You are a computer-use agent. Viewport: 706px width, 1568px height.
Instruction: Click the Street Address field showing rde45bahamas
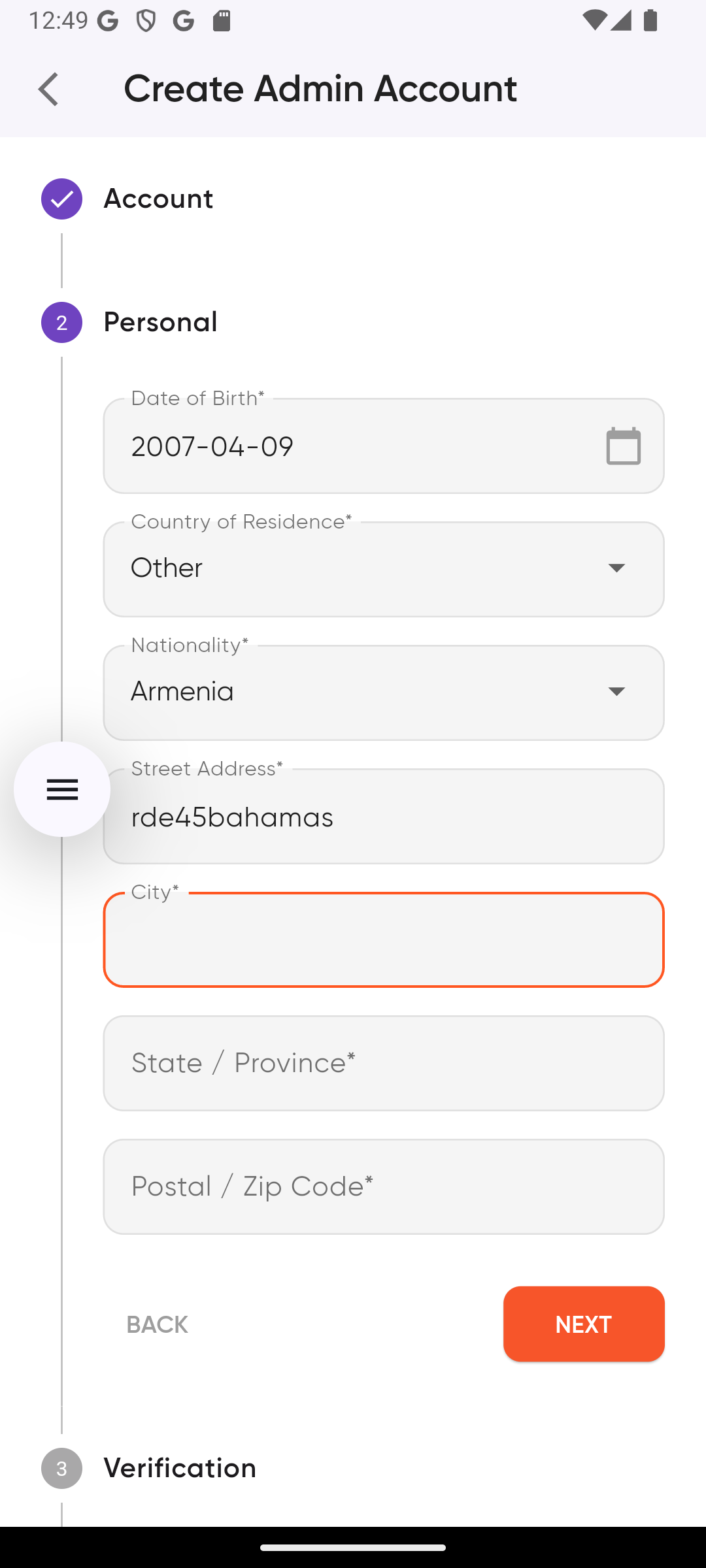(x=383, y=817)
